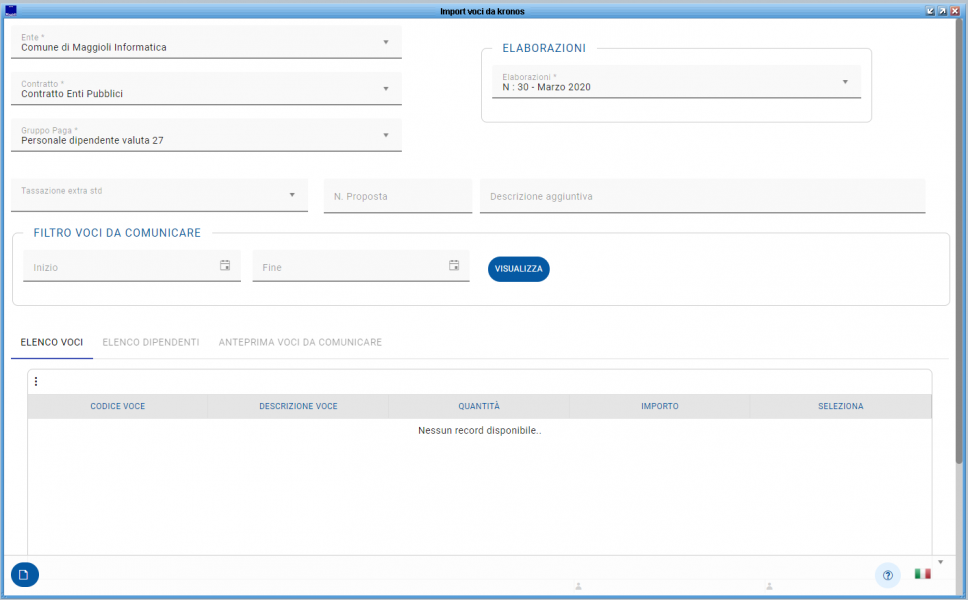
Task: Click the Italian flag language icon
Action: (922, 574)
